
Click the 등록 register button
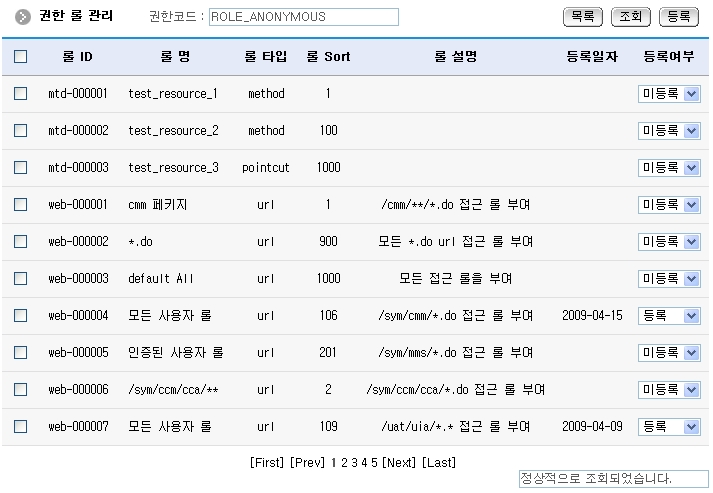pyautogui.click(x=679, y=17)
